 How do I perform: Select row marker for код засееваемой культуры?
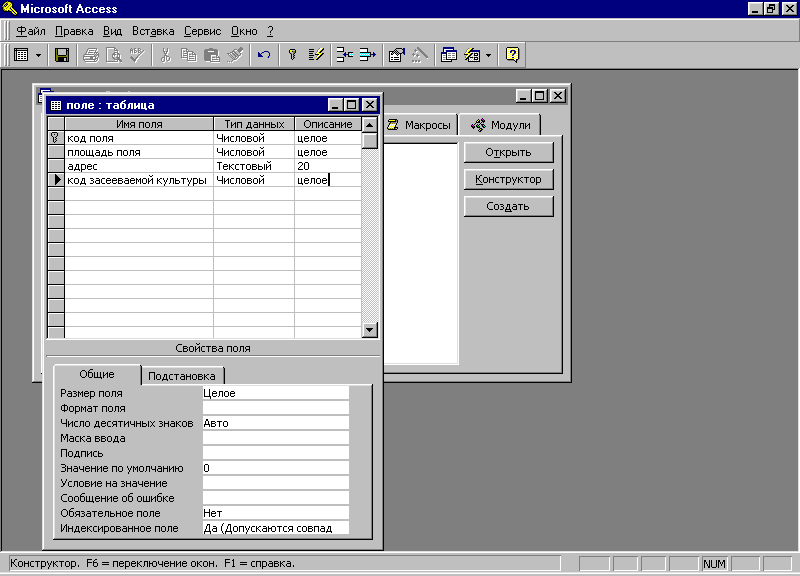tap(56, 180)
